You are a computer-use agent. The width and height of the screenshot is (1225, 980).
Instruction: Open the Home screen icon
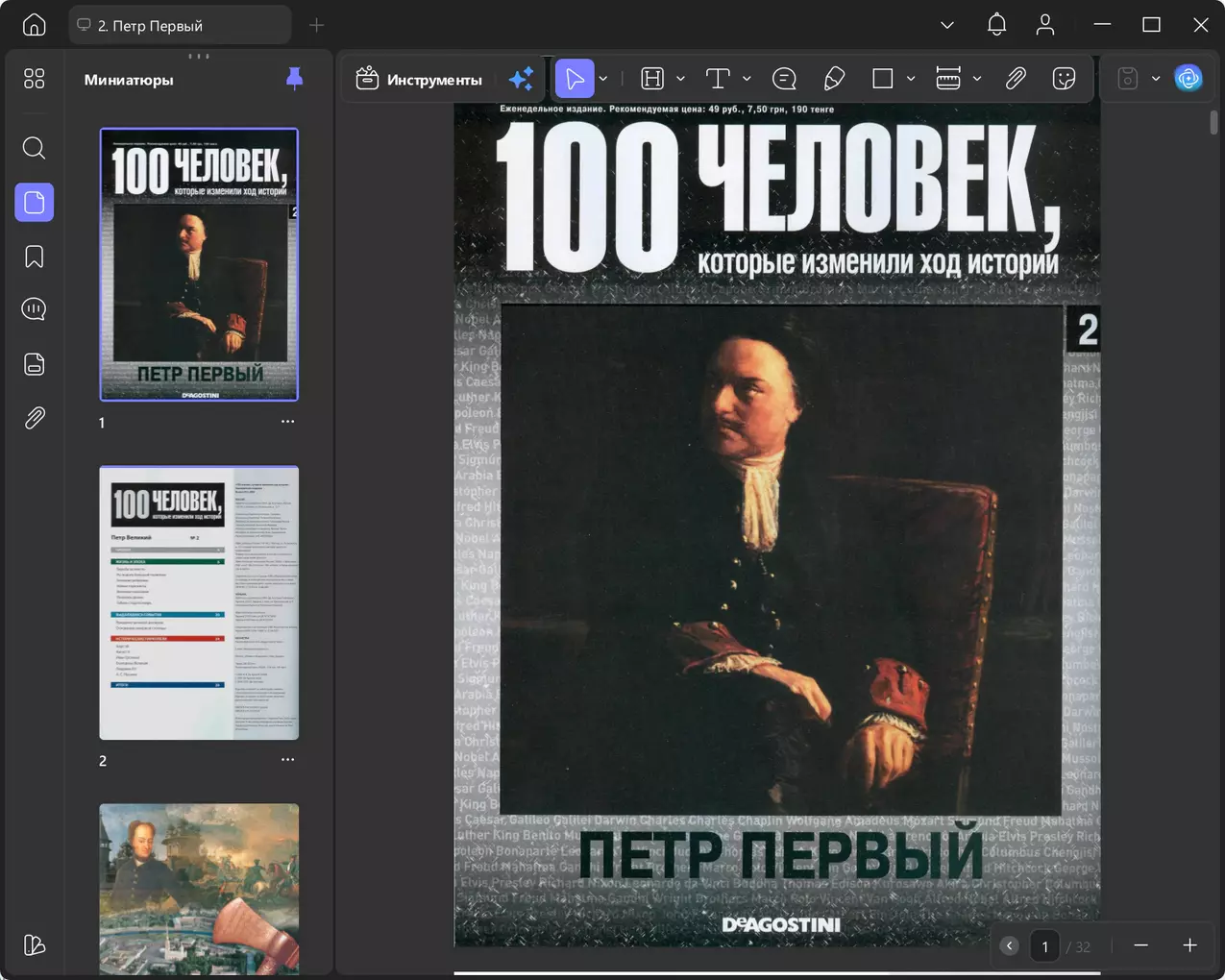(34, 25)
